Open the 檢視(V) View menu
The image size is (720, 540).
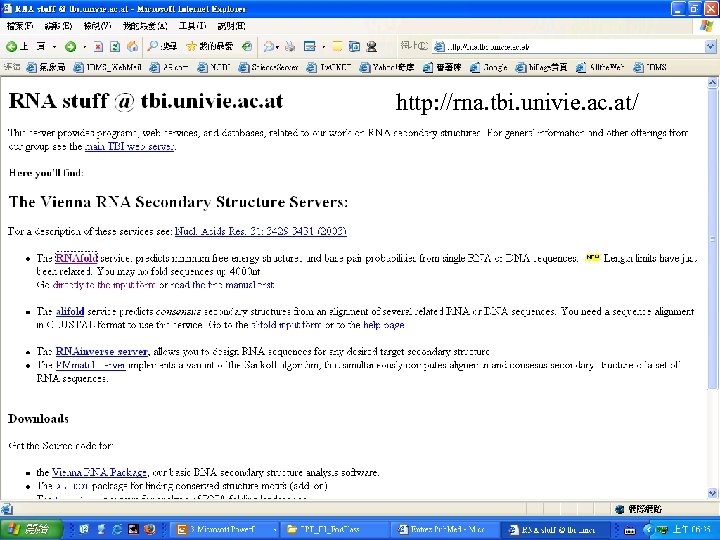tap(97, 26)
